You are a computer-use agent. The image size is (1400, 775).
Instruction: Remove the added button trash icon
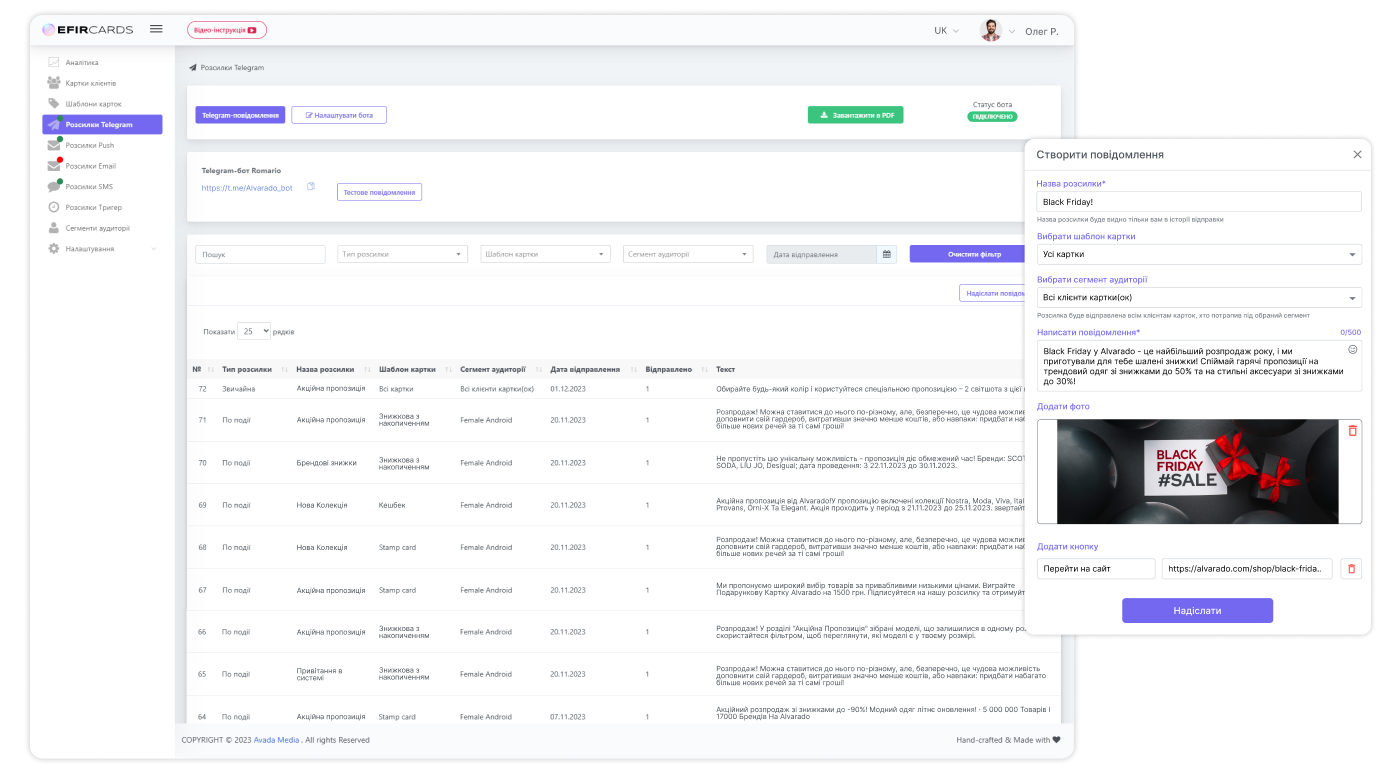tap(1351, 569)
